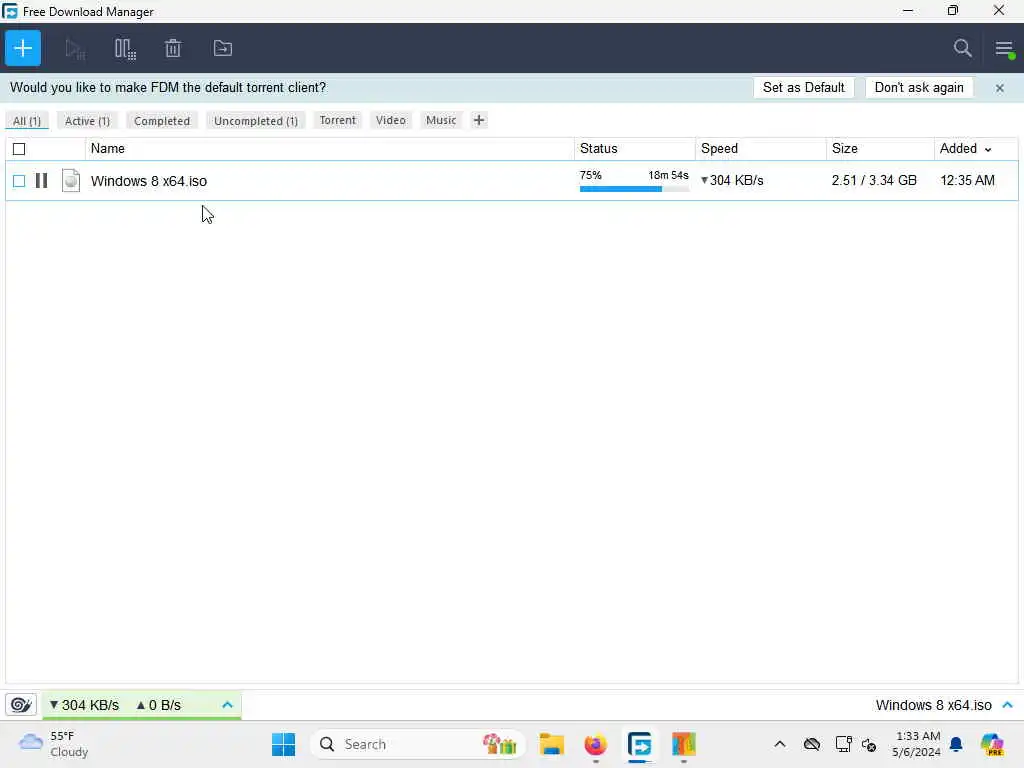Tick checkbox for Windows 8 x64.iso

tap(19, 181)
